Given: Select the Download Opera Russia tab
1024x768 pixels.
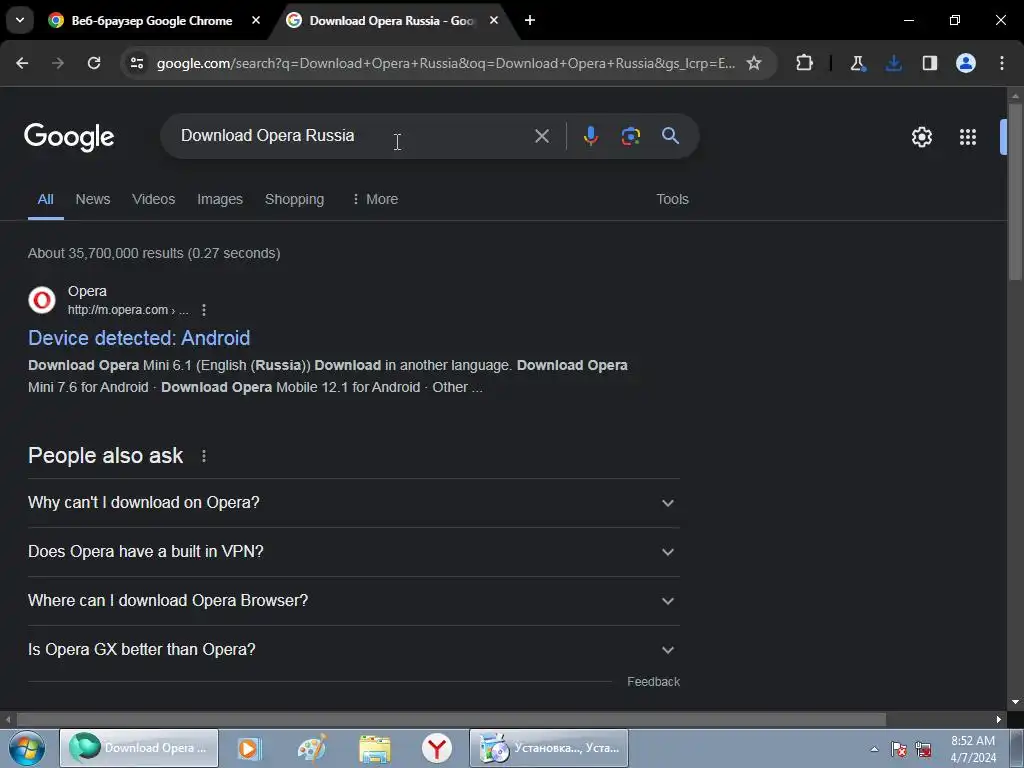Looking at the screenshot, I should tap(392, 20).
